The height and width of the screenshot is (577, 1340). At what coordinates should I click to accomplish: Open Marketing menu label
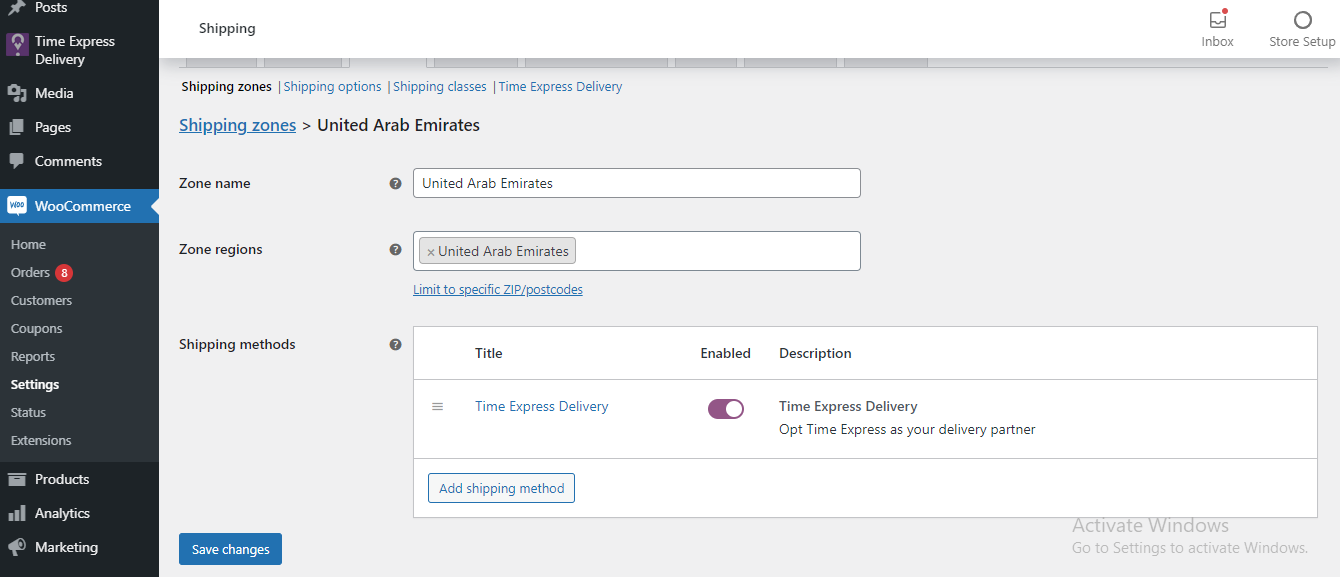point(66,547)
